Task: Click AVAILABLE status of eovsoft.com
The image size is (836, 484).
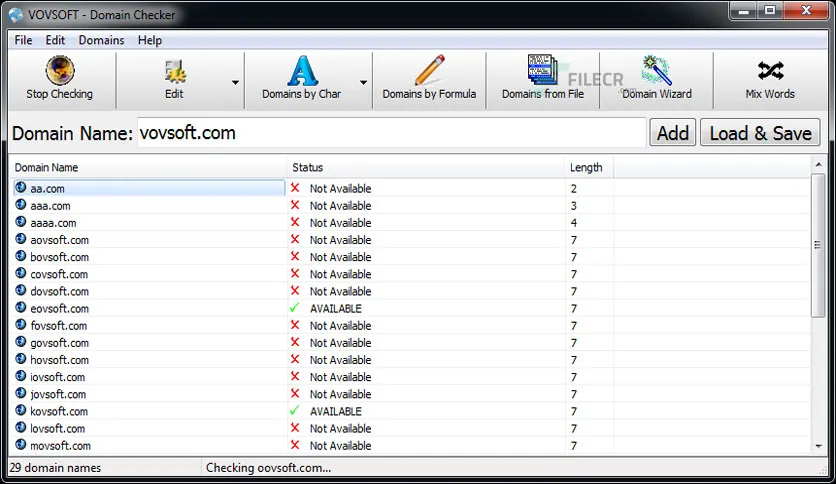Action: click(x=336, y=308)
